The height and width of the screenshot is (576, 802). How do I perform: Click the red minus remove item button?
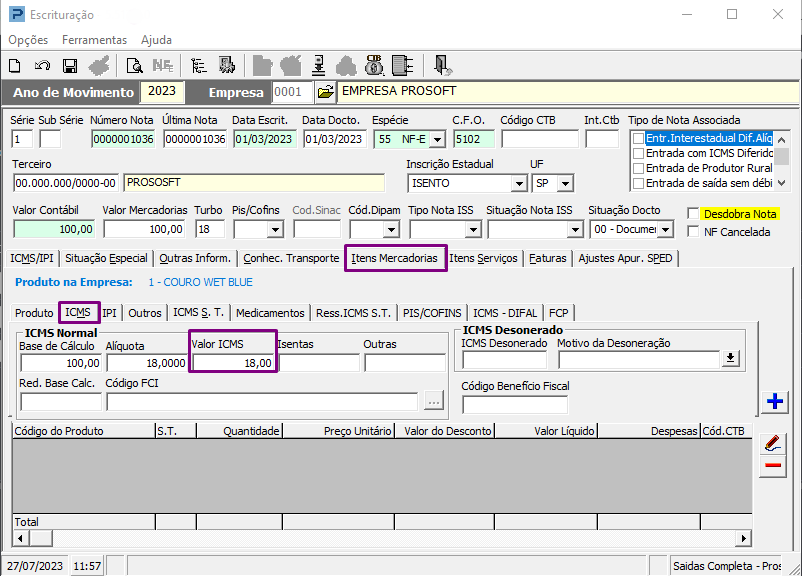click(773, 465)
